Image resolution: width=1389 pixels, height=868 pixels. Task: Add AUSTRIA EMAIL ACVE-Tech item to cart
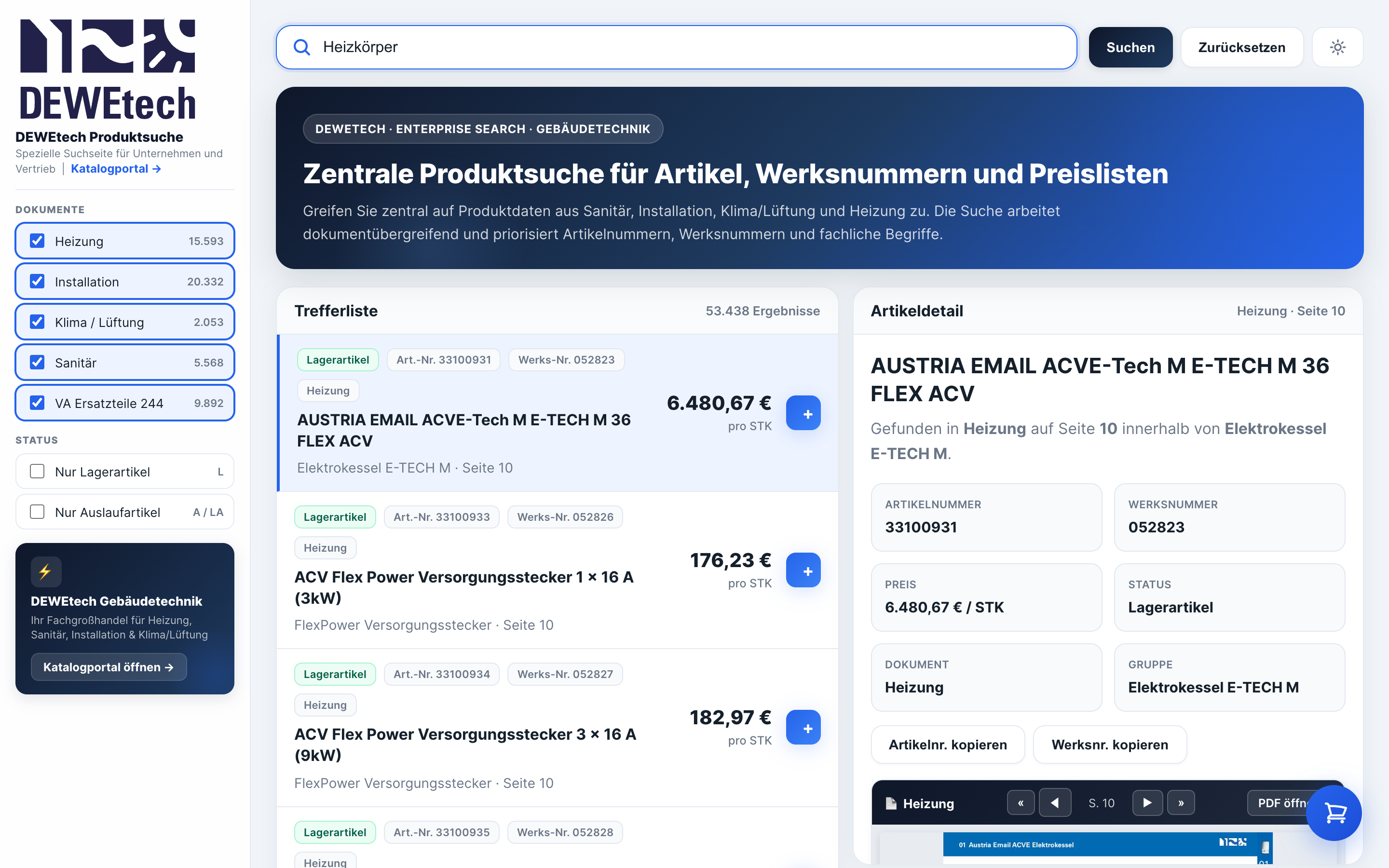(x=803, y=413)
